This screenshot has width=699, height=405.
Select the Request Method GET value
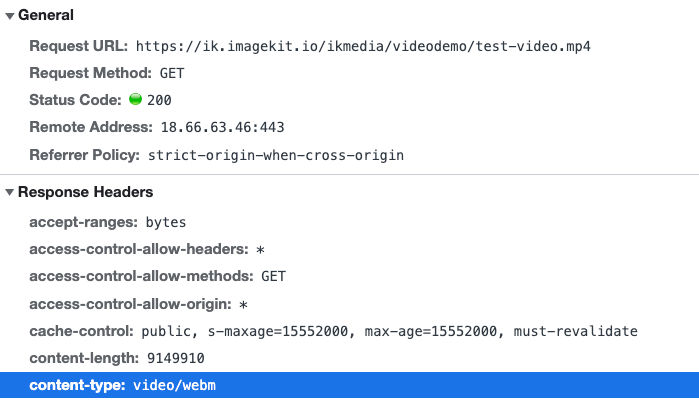172,73
